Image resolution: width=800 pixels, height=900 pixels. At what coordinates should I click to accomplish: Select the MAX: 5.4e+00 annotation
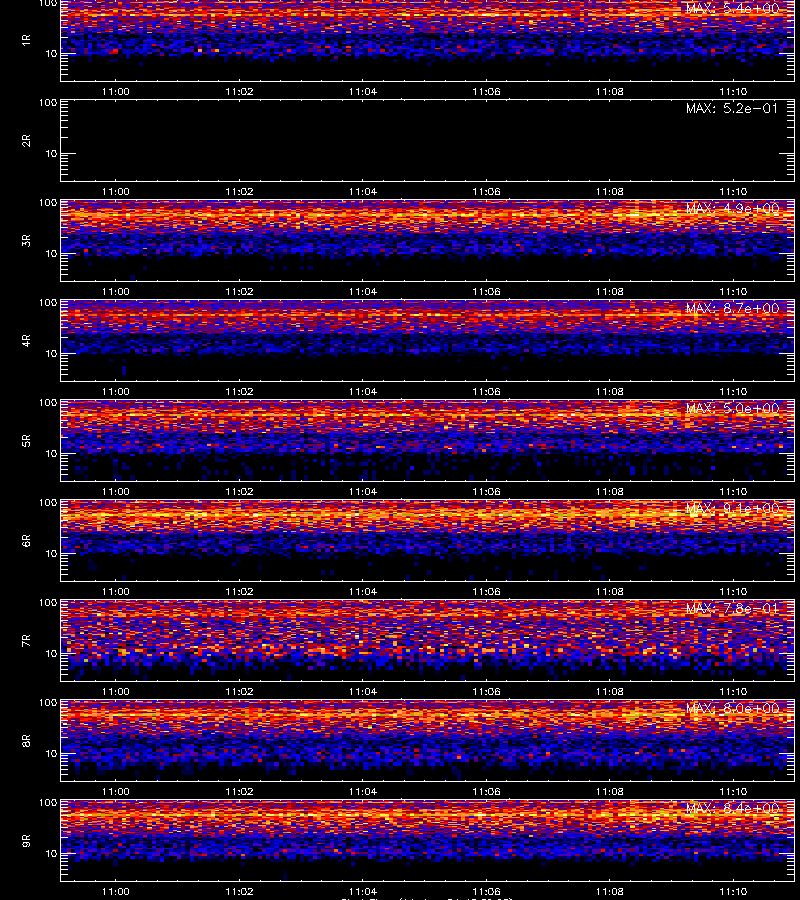click(x=732, y=9)
